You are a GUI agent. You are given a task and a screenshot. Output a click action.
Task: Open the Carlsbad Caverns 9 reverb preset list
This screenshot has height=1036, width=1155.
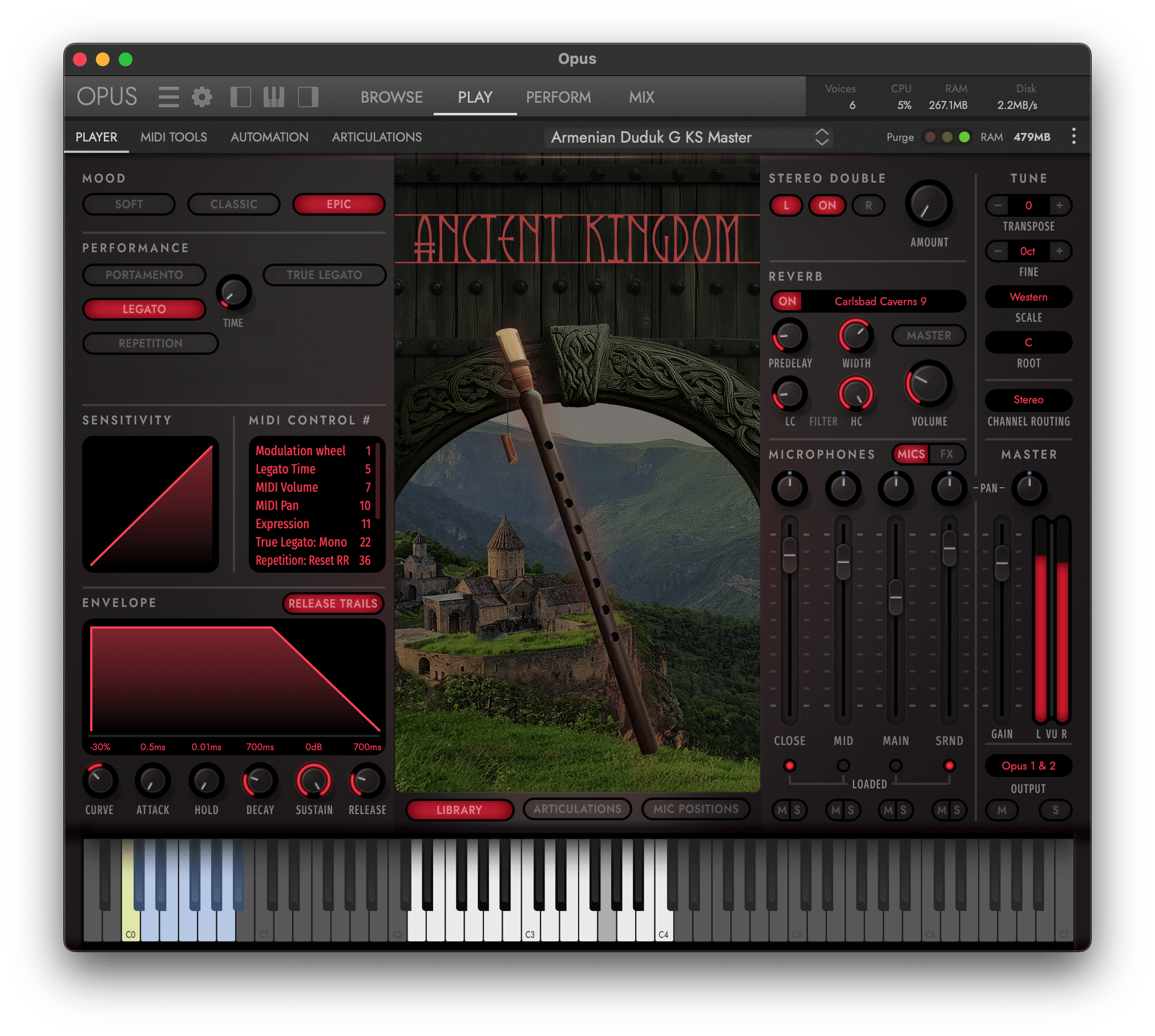881,301
